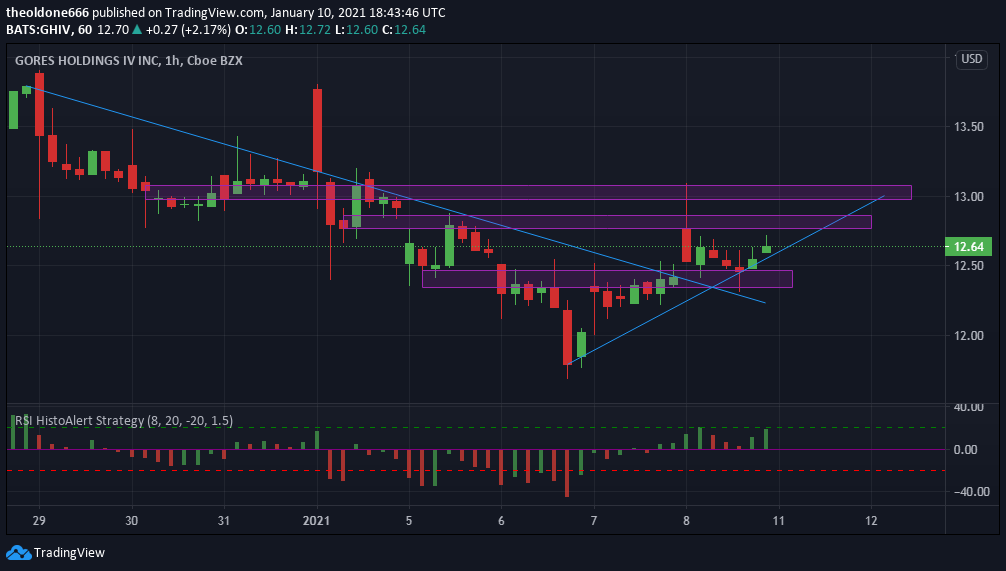Click the 7 date label
Image resolution: width=1006 pixels, height=571 pixels.
click(593, 520)
